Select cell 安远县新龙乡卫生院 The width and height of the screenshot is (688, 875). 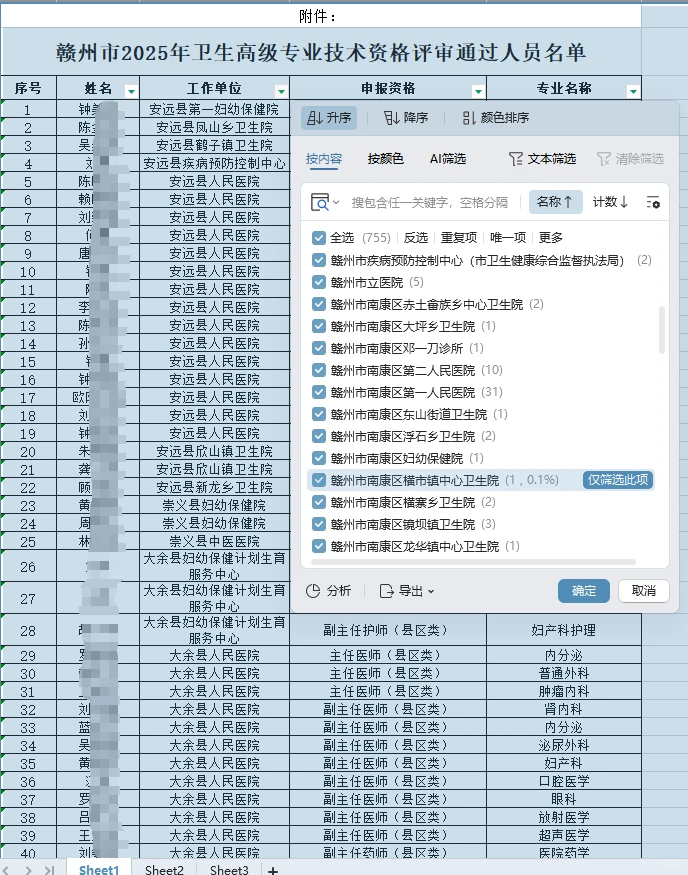214,487
